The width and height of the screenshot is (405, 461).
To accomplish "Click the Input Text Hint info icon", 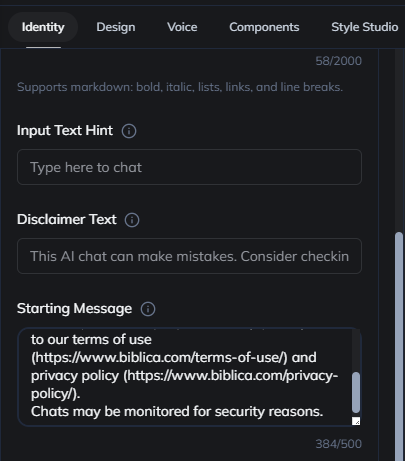I will [x=129, y=131].
